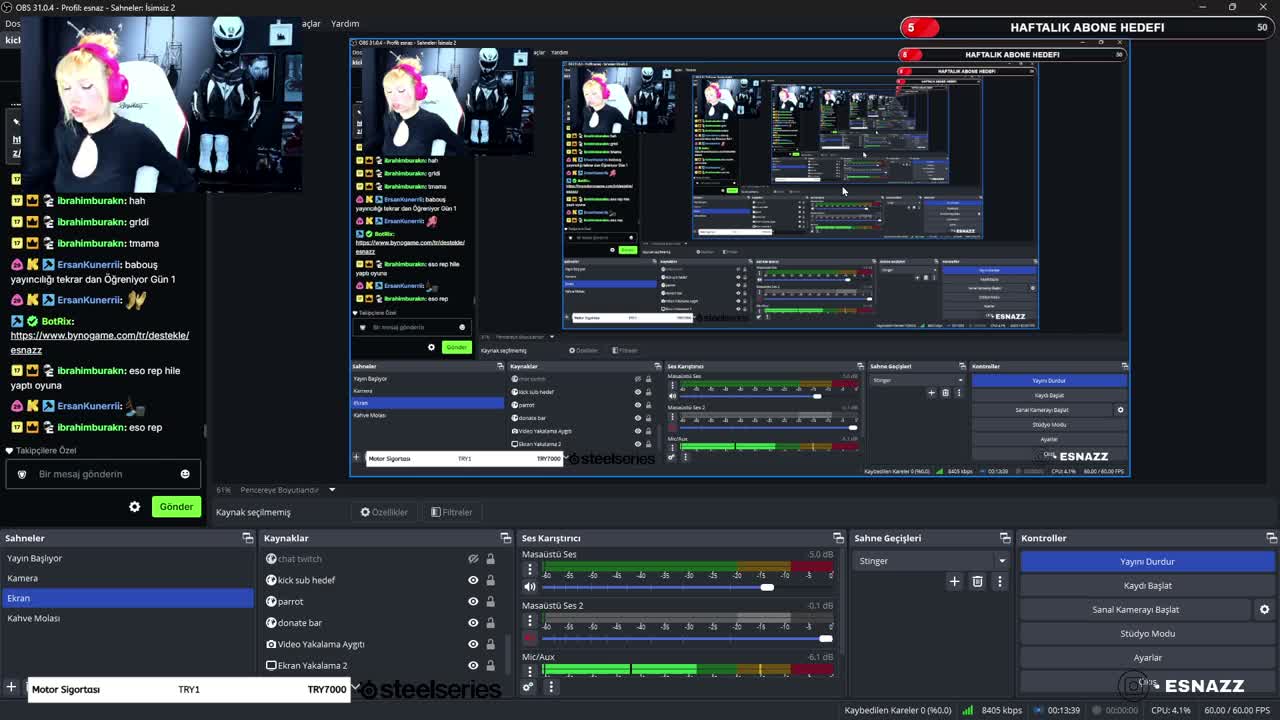This screenshot has height=720, width=1280.
Task: Open the Yardım menu
Action: point(345,23)
